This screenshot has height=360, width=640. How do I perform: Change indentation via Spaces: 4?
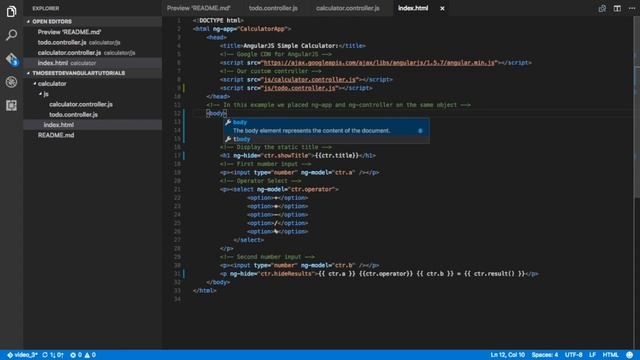click(x=544, y=355)
